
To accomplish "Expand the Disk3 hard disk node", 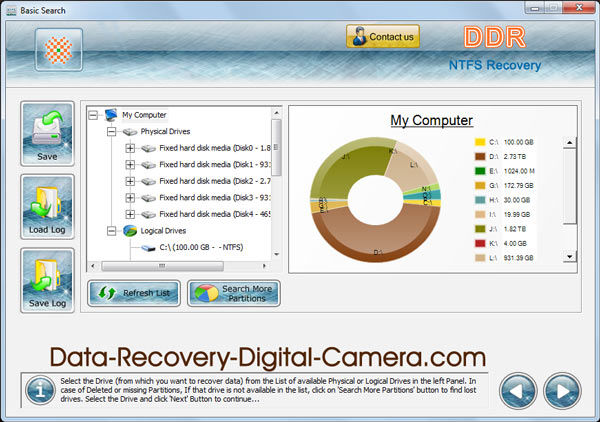I will coord(130,198).
